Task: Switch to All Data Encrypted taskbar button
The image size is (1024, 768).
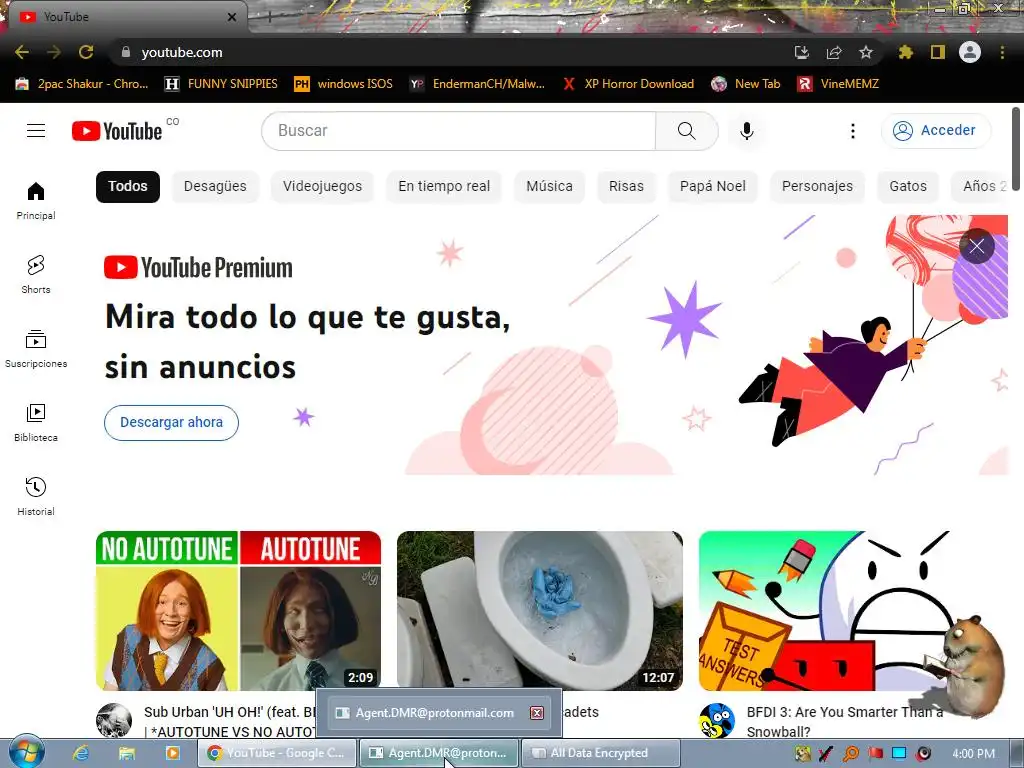Action: pyautogui.click(x=601, y=753)
